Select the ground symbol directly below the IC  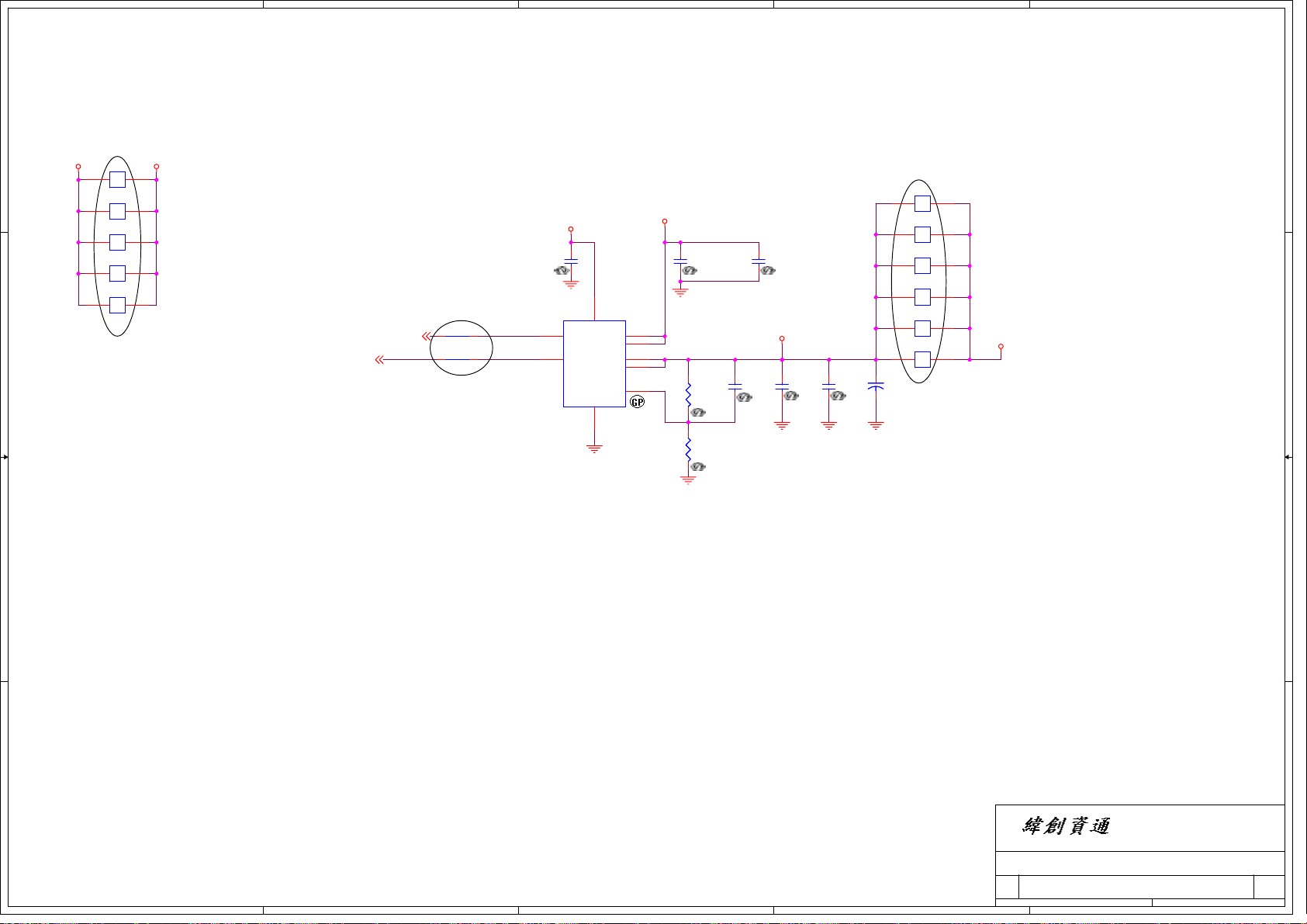pos(594,448)
